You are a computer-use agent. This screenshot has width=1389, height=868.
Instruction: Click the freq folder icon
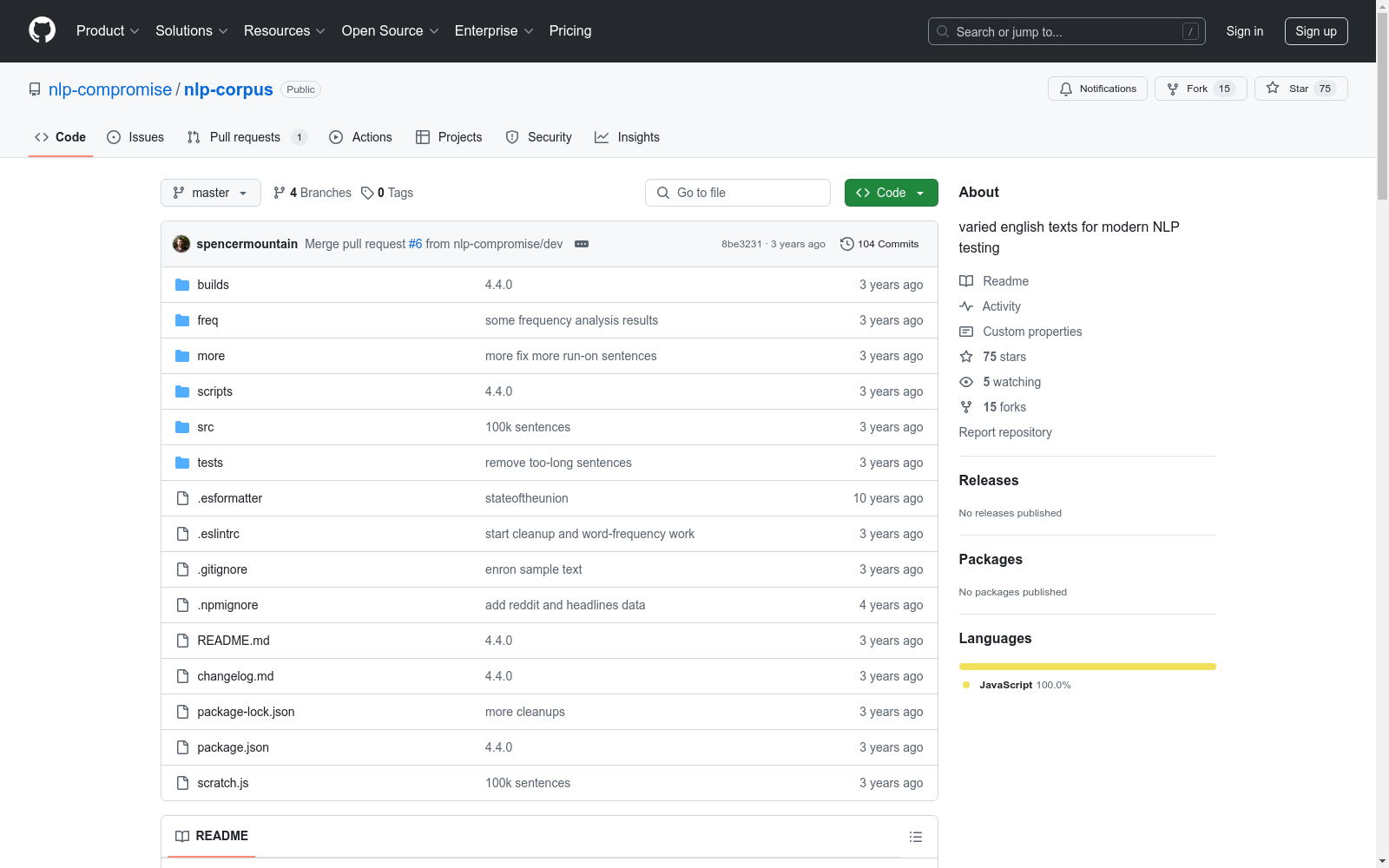(x=182, y=320)
